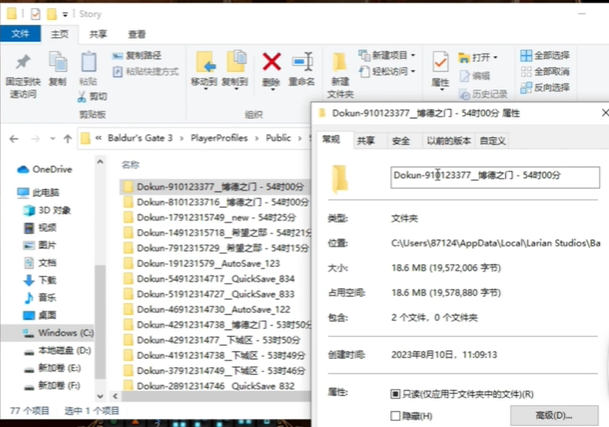Image resolution: width=609 pixels, height=427 pixels.
Task: Switch to Home (主页) ribbon tab
Action: click(59, 34)
